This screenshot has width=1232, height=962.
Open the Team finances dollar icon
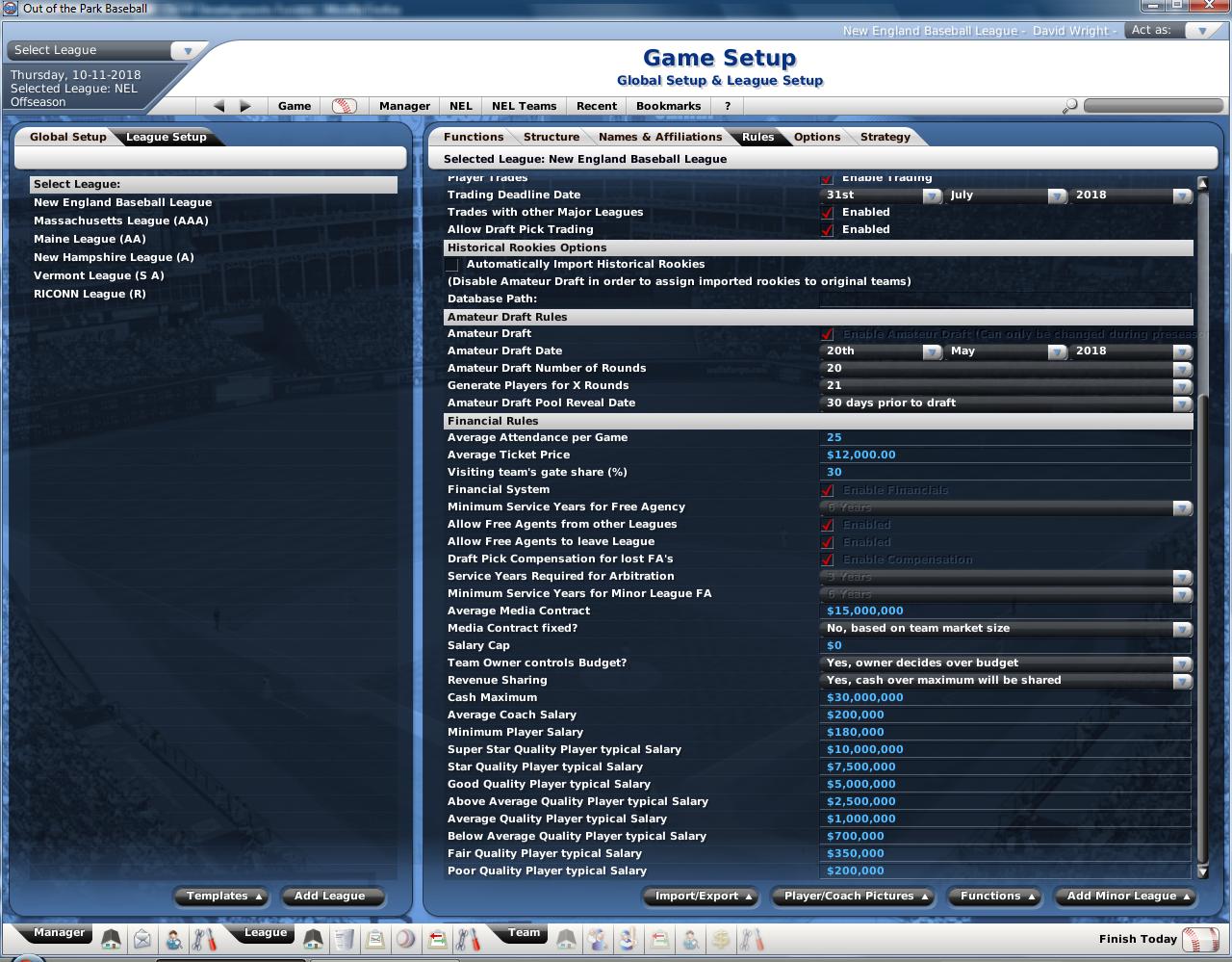pos(721,940)
